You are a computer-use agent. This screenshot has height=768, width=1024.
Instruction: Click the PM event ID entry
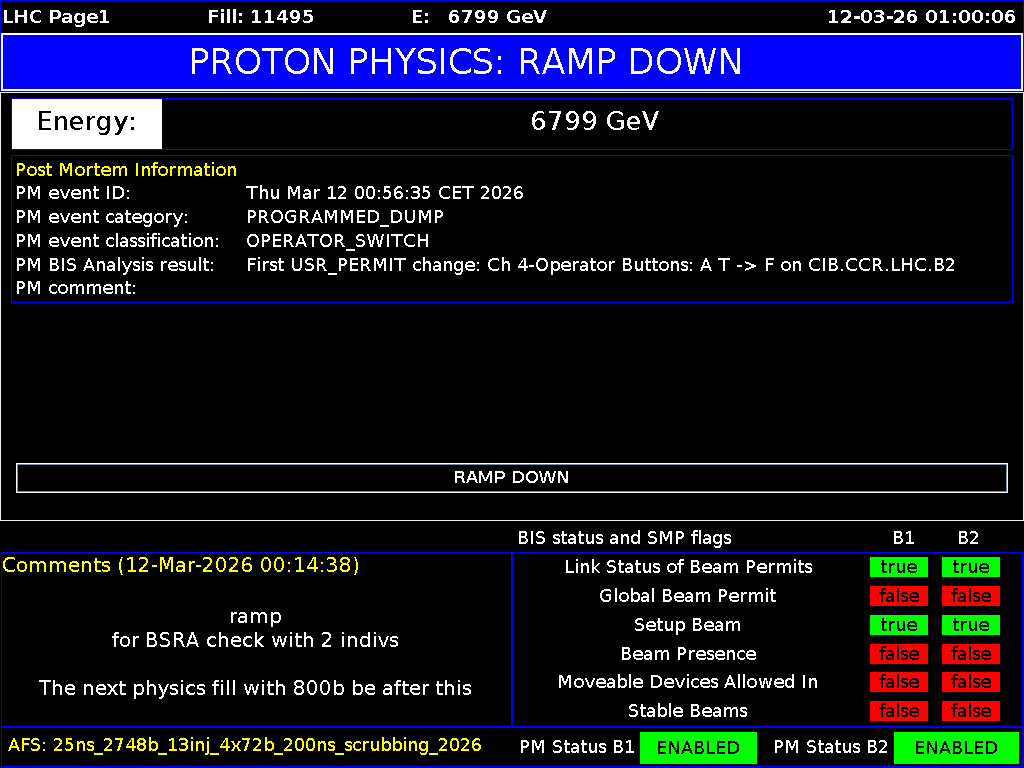(x=385, y=192)
